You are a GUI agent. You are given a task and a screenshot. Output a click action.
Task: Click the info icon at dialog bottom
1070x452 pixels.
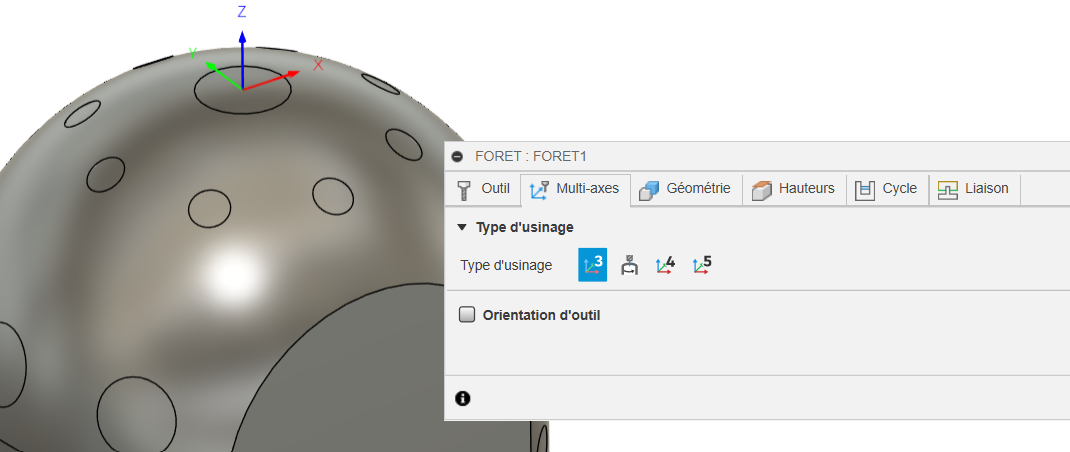(462, 398)
